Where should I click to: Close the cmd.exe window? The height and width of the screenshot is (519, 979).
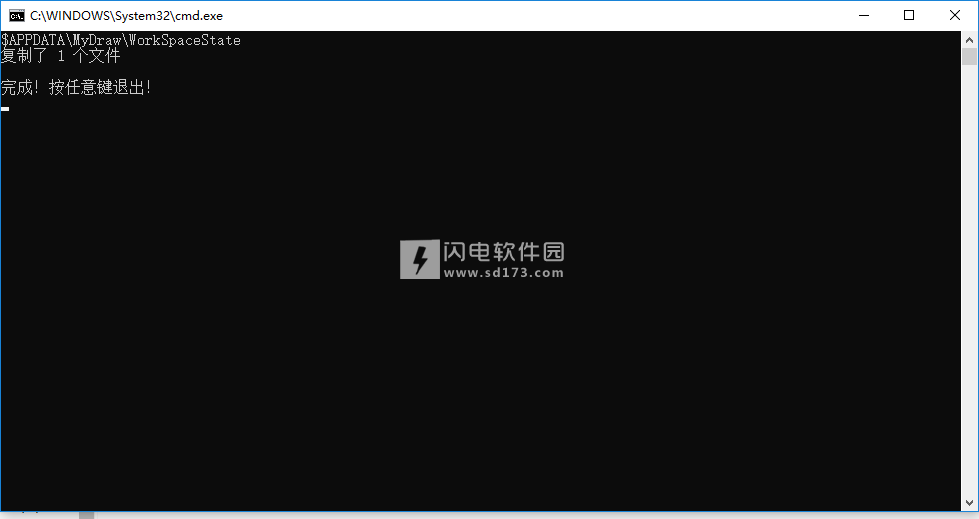[x=955, y=16]
